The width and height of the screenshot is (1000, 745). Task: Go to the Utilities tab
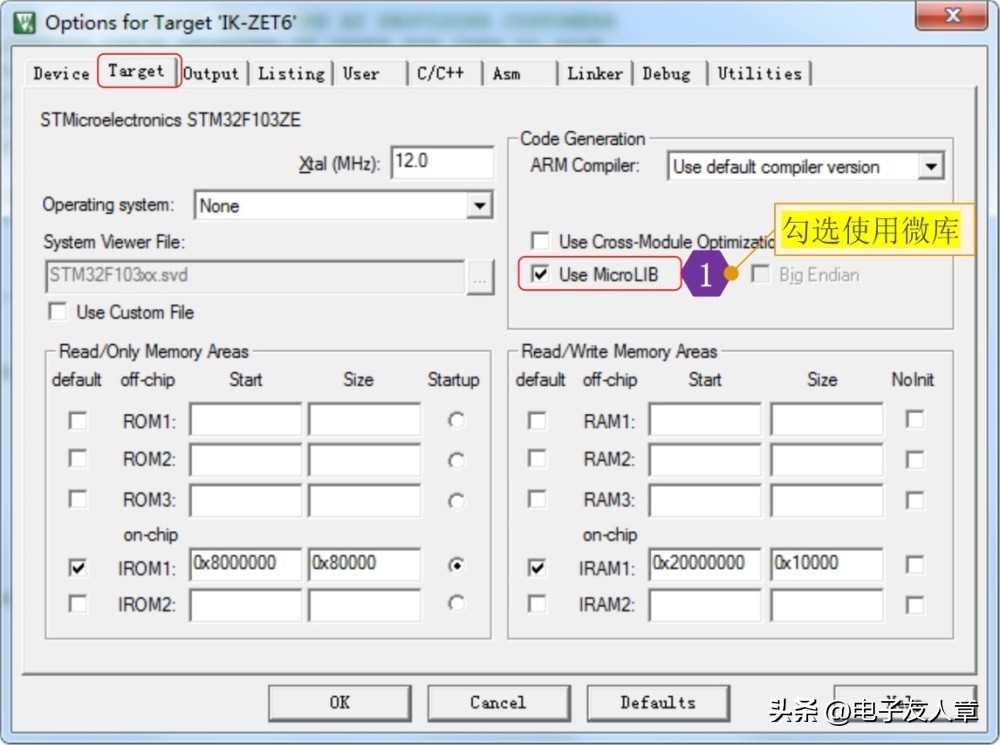(759, 73)
